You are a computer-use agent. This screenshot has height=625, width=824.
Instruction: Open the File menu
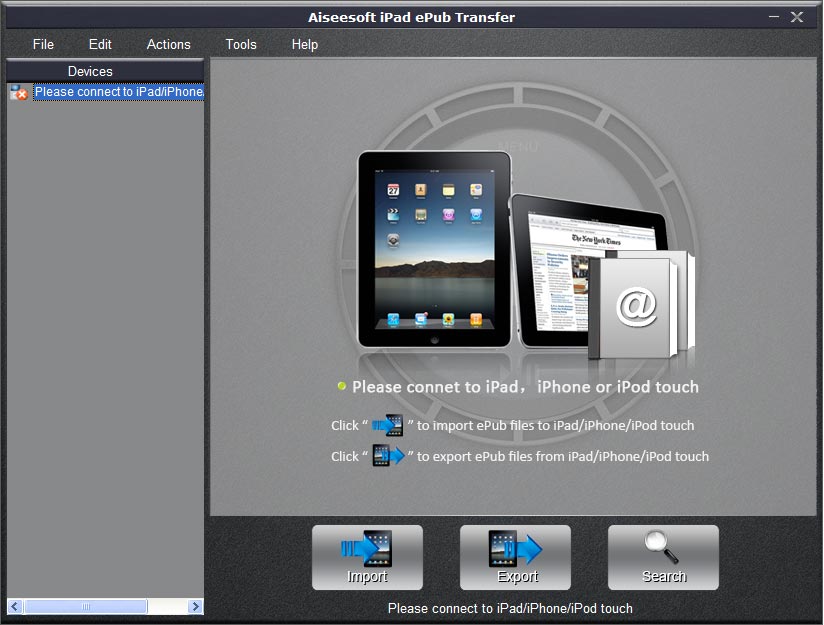click(43, 44)
